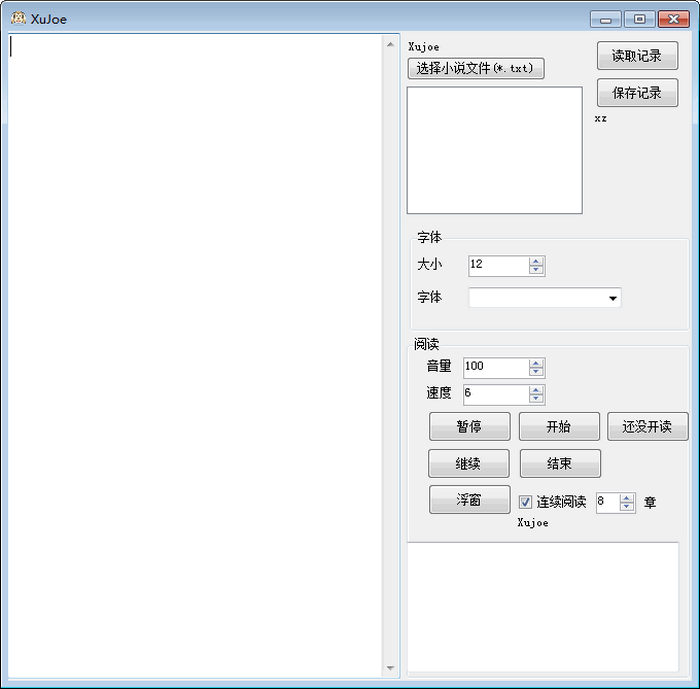Decrease font size 大小 spinner down arrow

(x=536, y=270)
